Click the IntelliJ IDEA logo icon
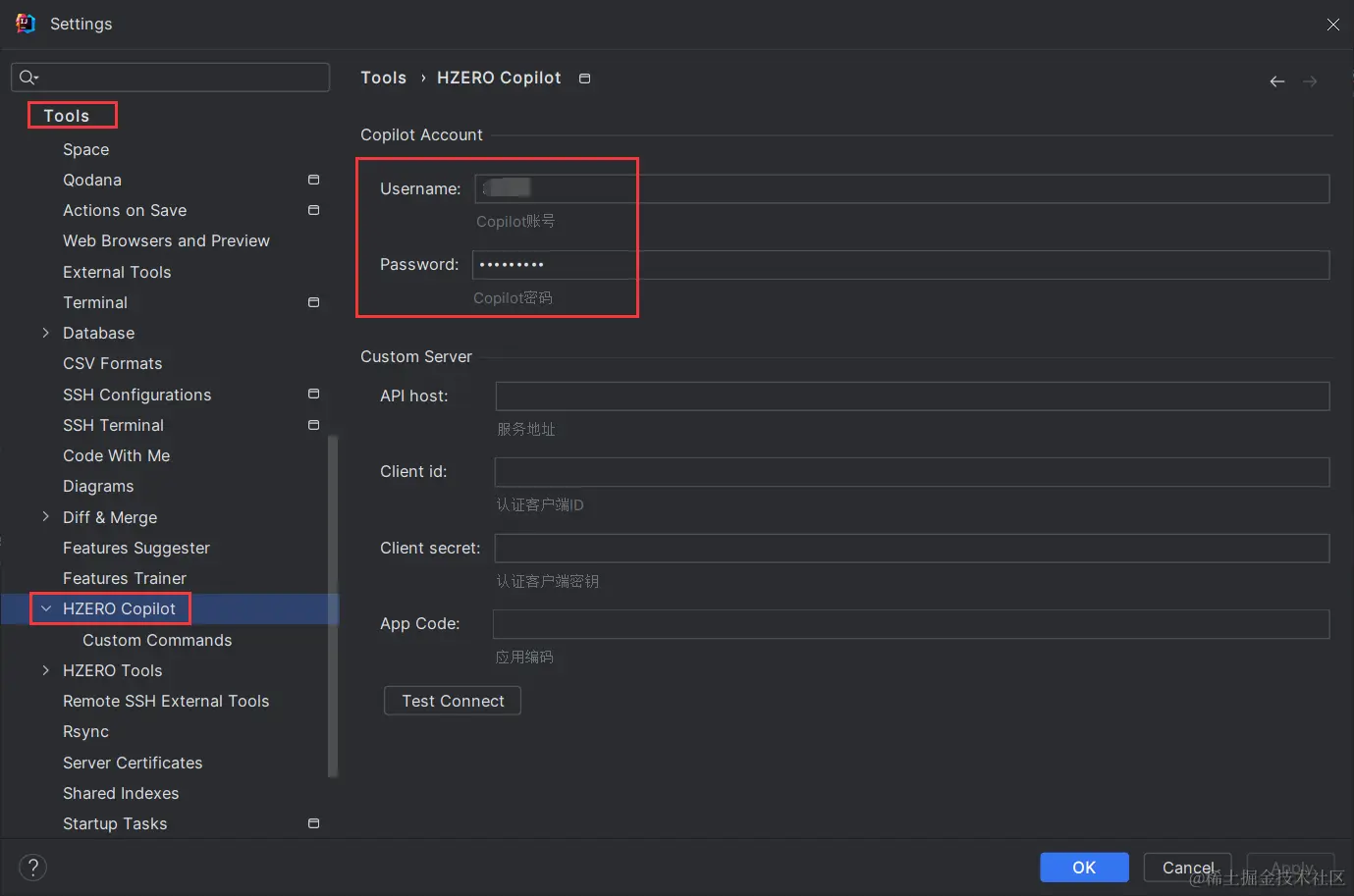 click(x=26, y=24)
